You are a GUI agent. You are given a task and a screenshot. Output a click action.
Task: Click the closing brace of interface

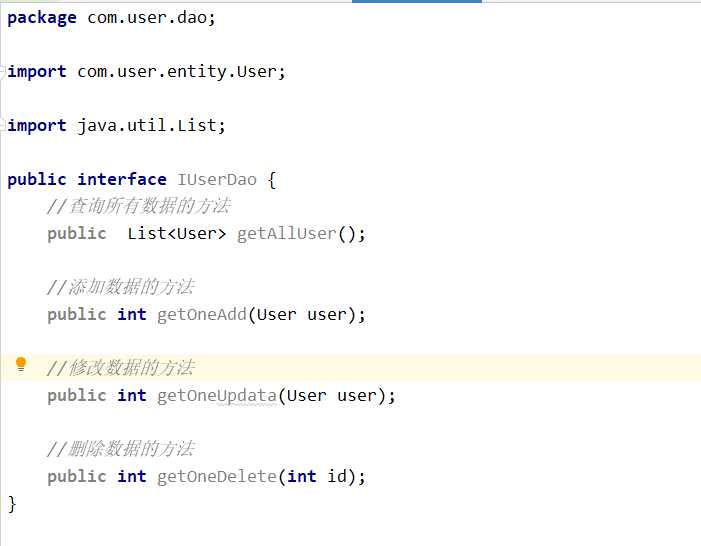click(x=12, y=504)
